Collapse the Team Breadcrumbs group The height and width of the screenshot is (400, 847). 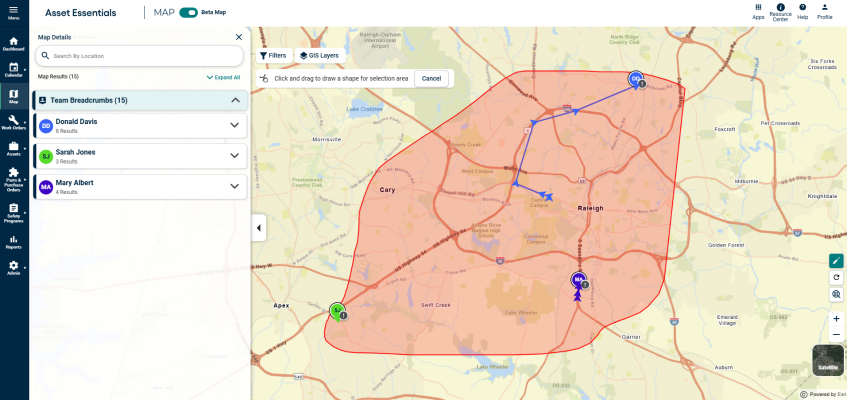(235, 100)
